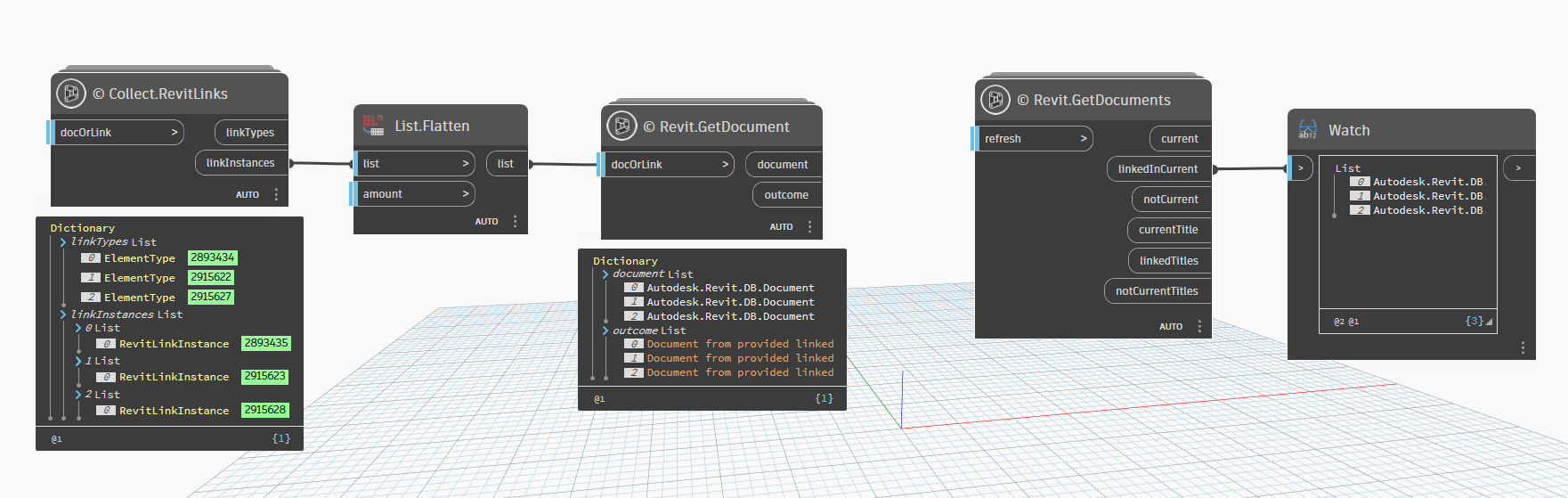Click the Revit.GetDocuments node title
Viewport: 1568px width, 498px height.
(1094, 100)
